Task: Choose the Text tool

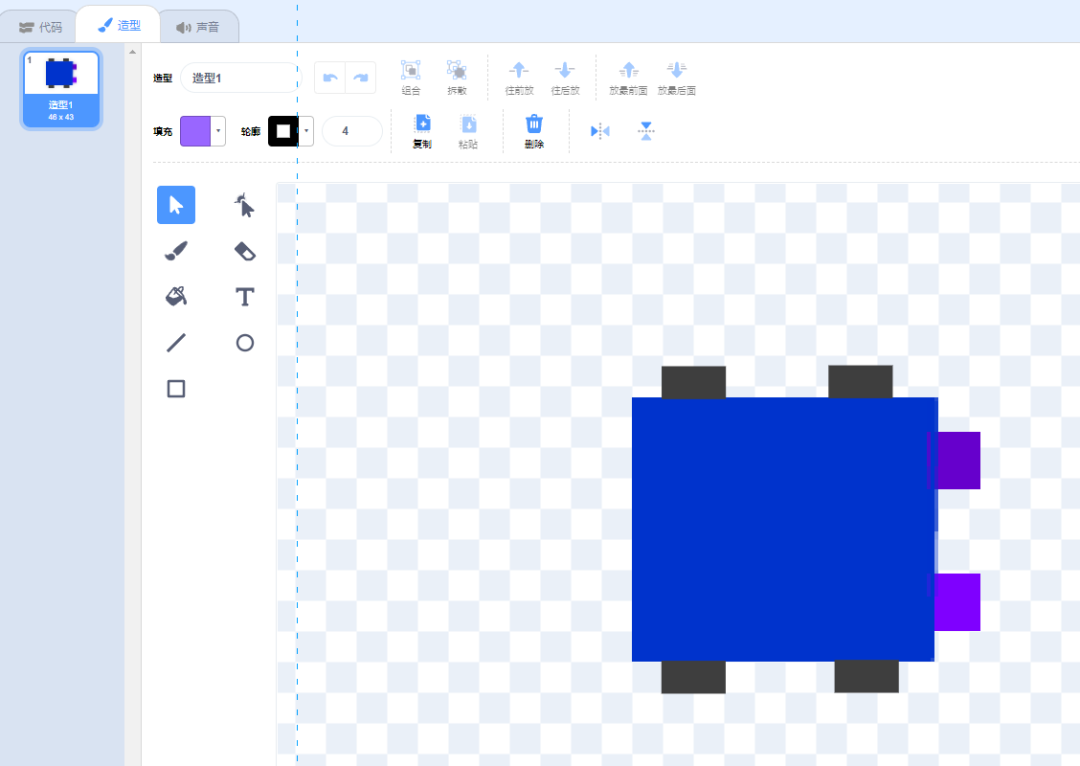Action: [x=244, y=297]
